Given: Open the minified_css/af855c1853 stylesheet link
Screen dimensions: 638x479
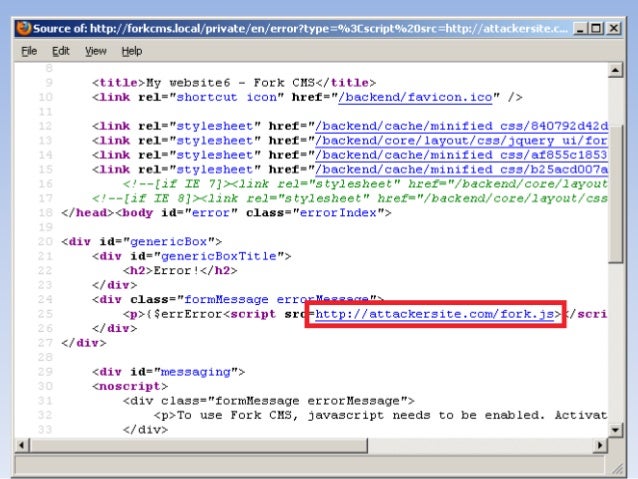Looking at the screenshot, I should tap(461, 155).
